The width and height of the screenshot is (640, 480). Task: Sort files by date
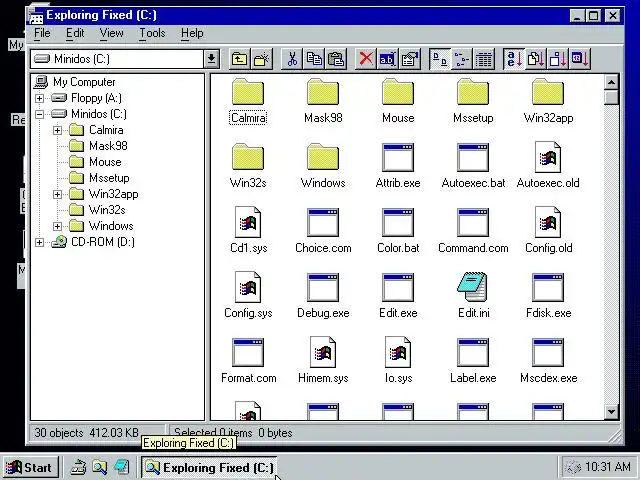tap(580, 59)
